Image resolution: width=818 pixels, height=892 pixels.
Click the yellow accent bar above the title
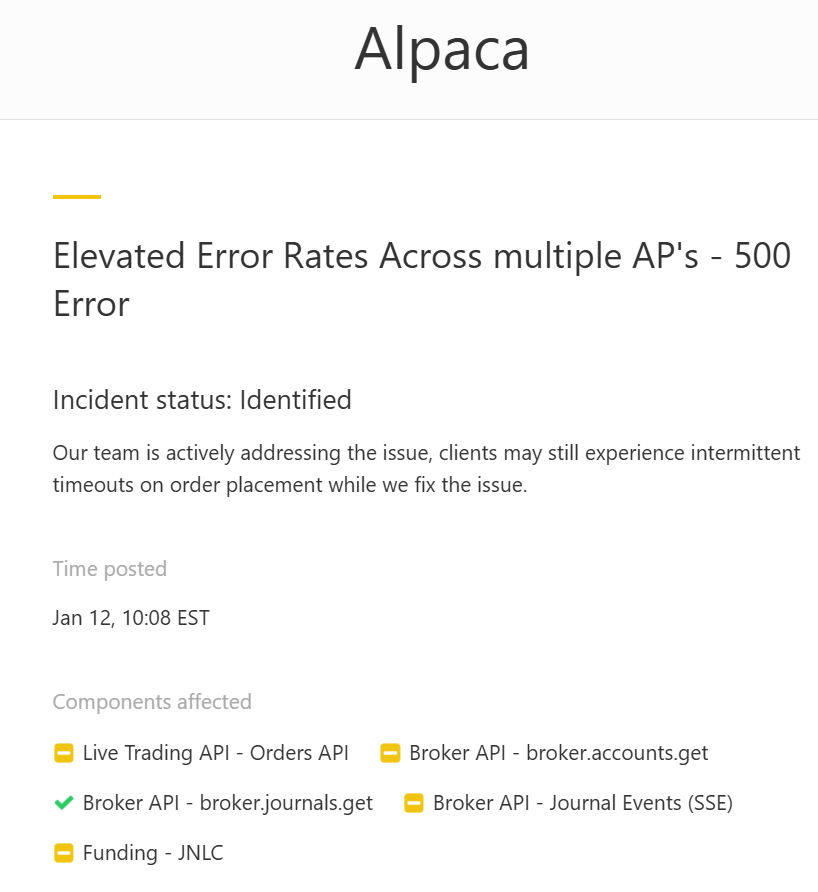click(77, 197)
